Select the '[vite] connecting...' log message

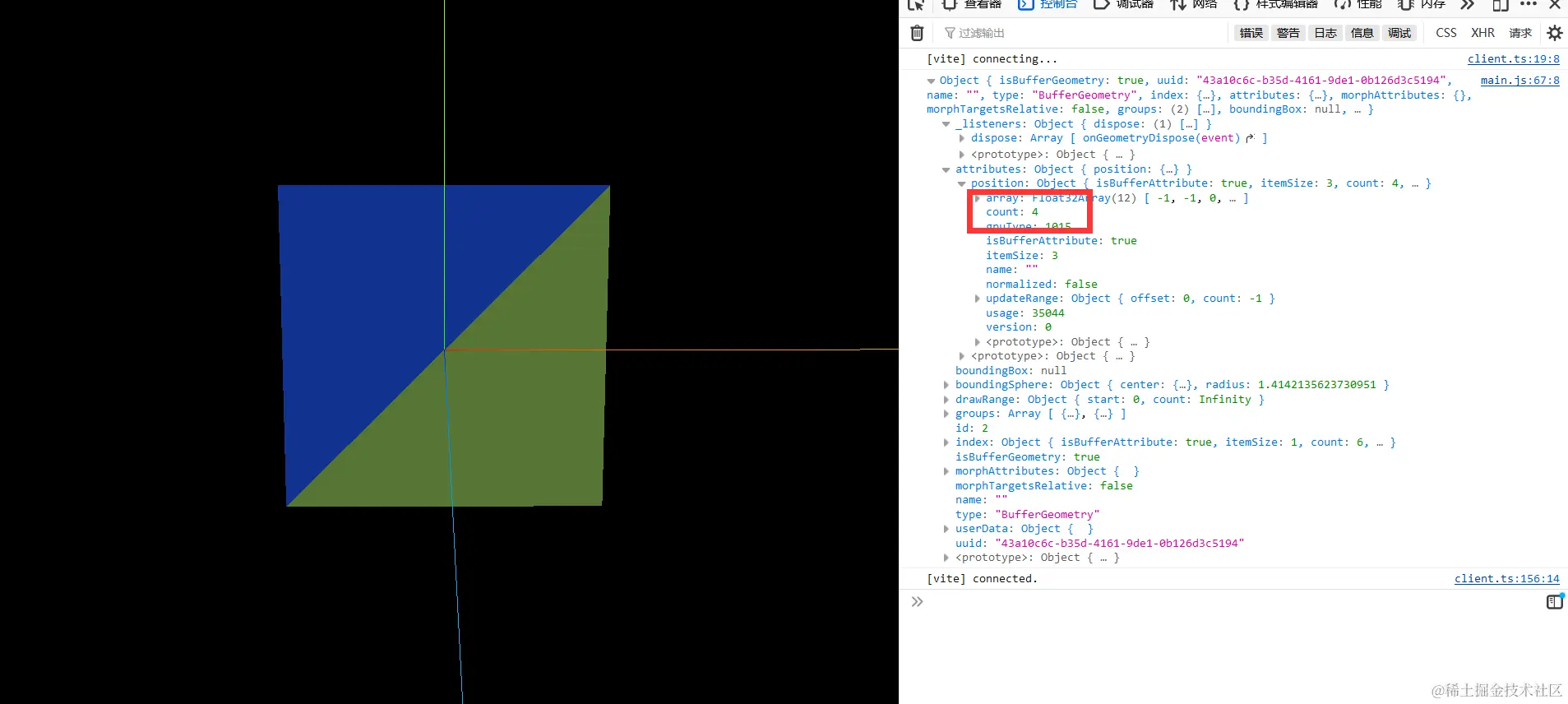pyautogui.click(x=992, y=59)
